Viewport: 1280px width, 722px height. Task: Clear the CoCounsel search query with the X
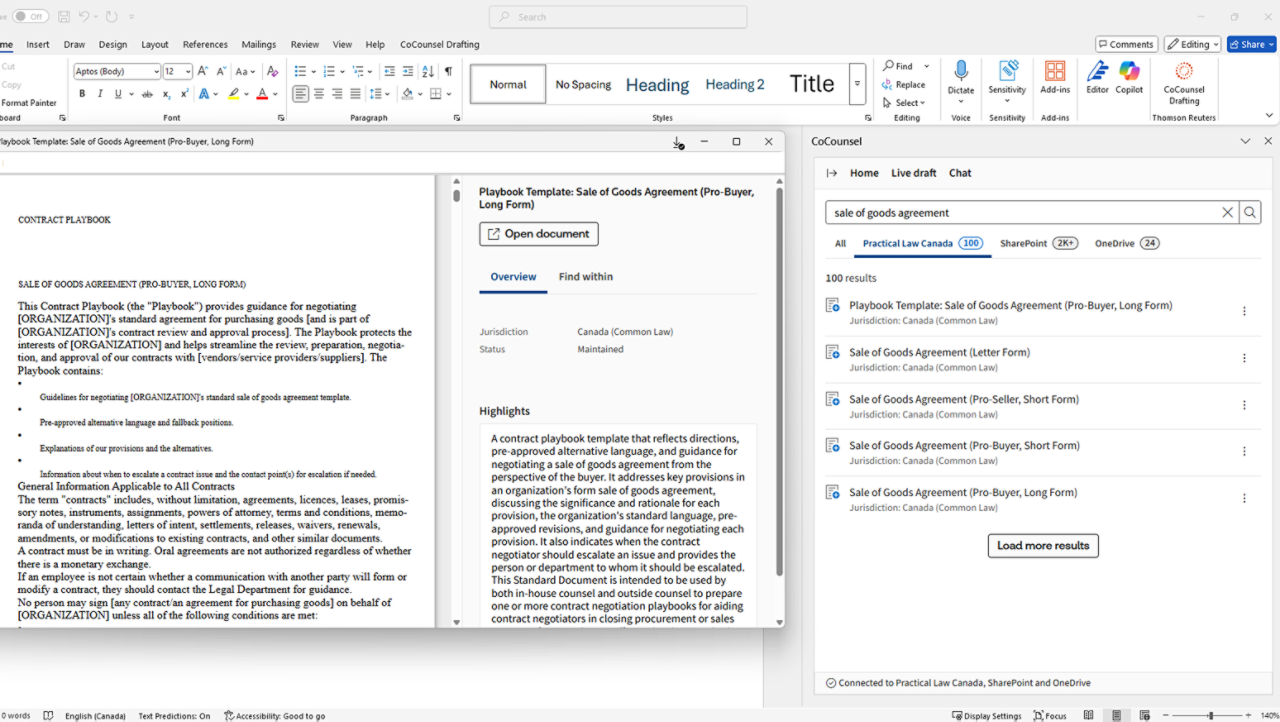1228,213
